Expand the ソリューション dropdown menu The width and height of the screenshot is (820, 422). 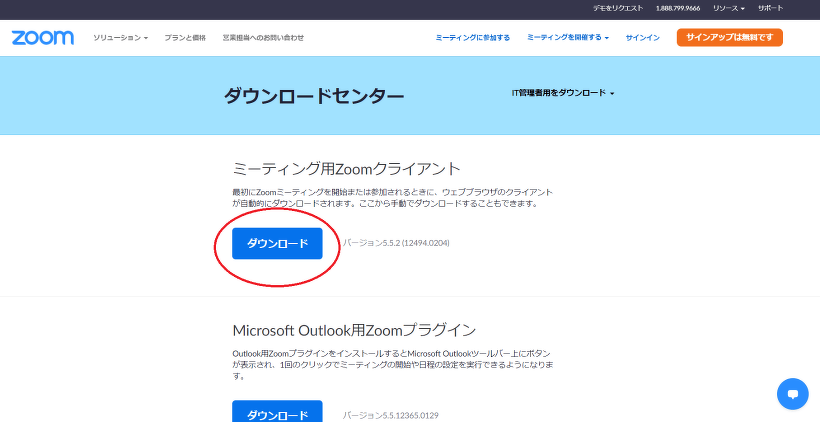pyautogui.click(x=120, y=38)
